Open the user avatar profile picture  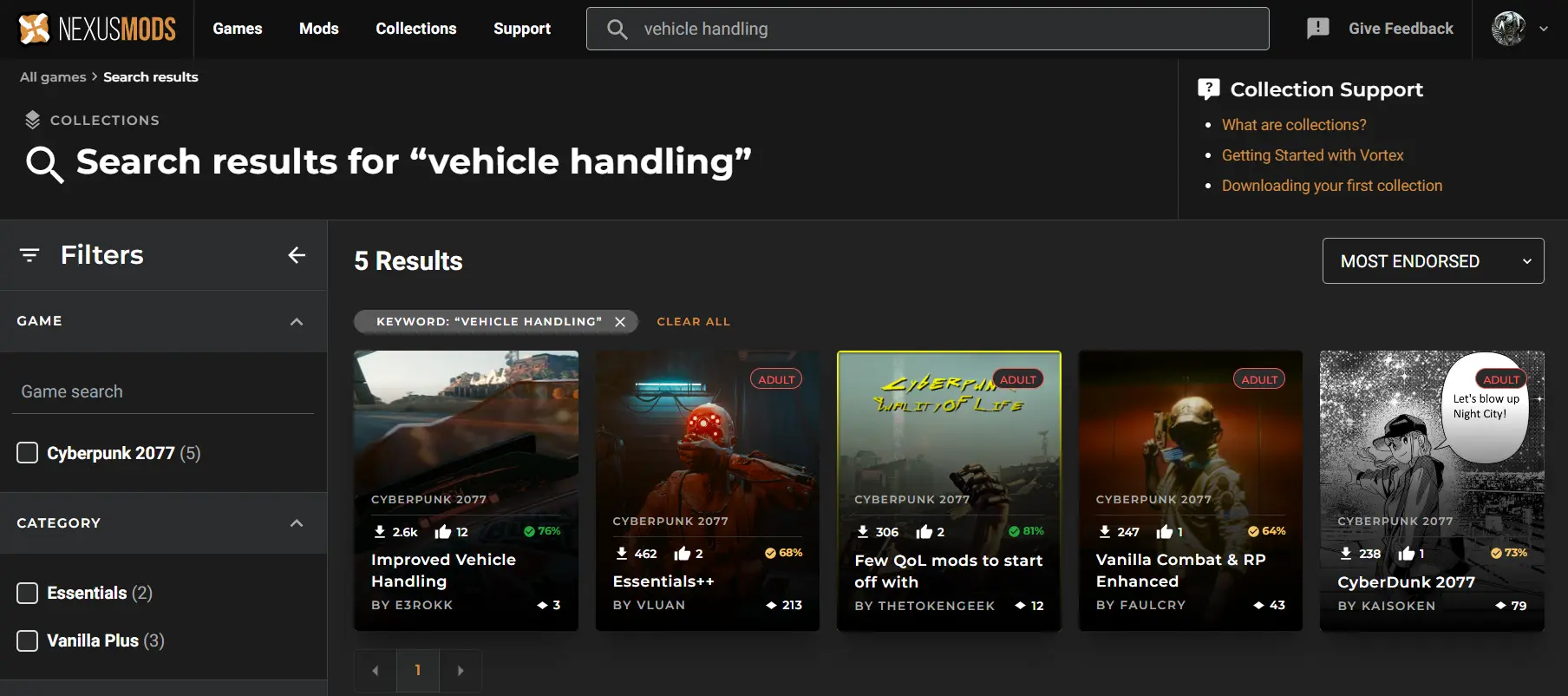click(x=1508, y=29)
